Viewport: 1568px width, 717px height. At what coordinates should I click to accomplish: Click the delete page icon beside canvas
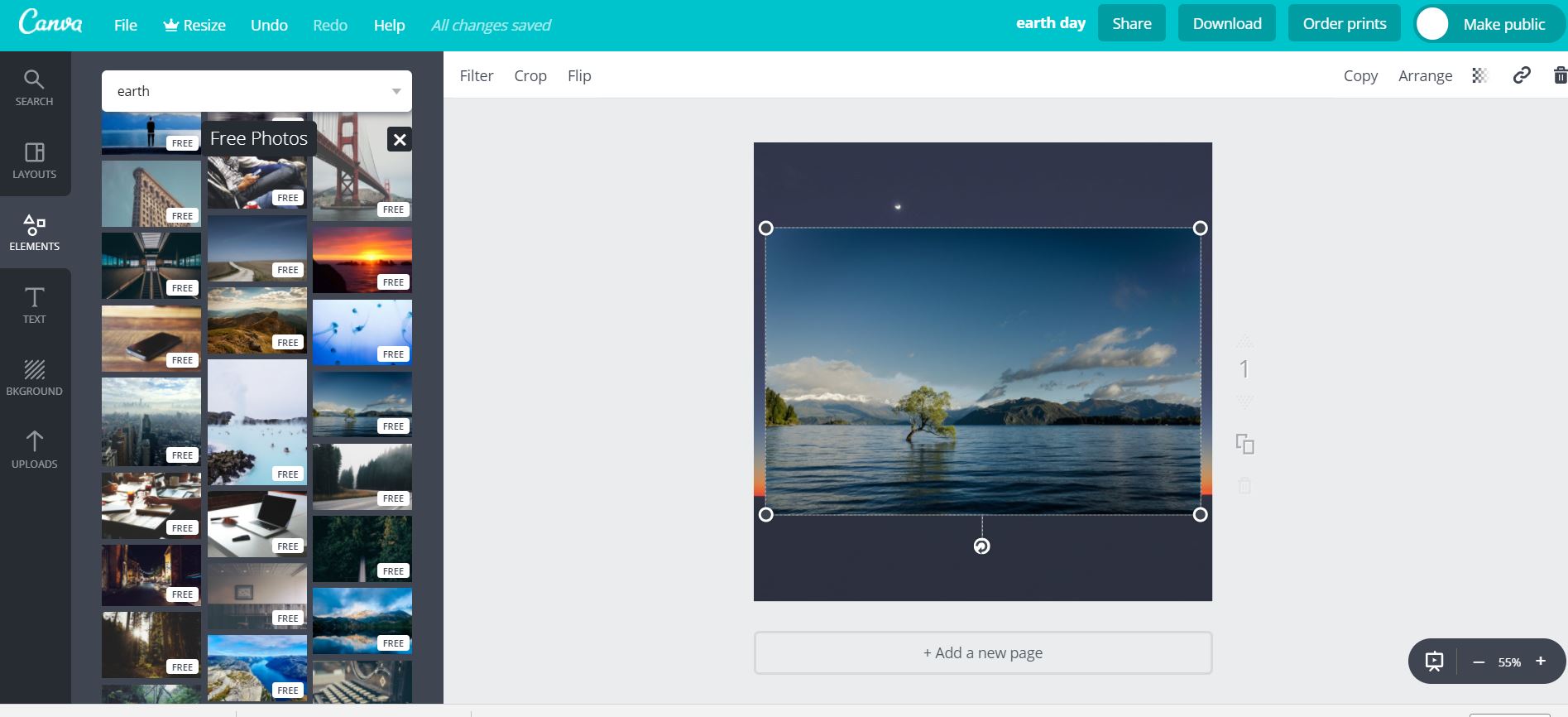coord(1244,485)
